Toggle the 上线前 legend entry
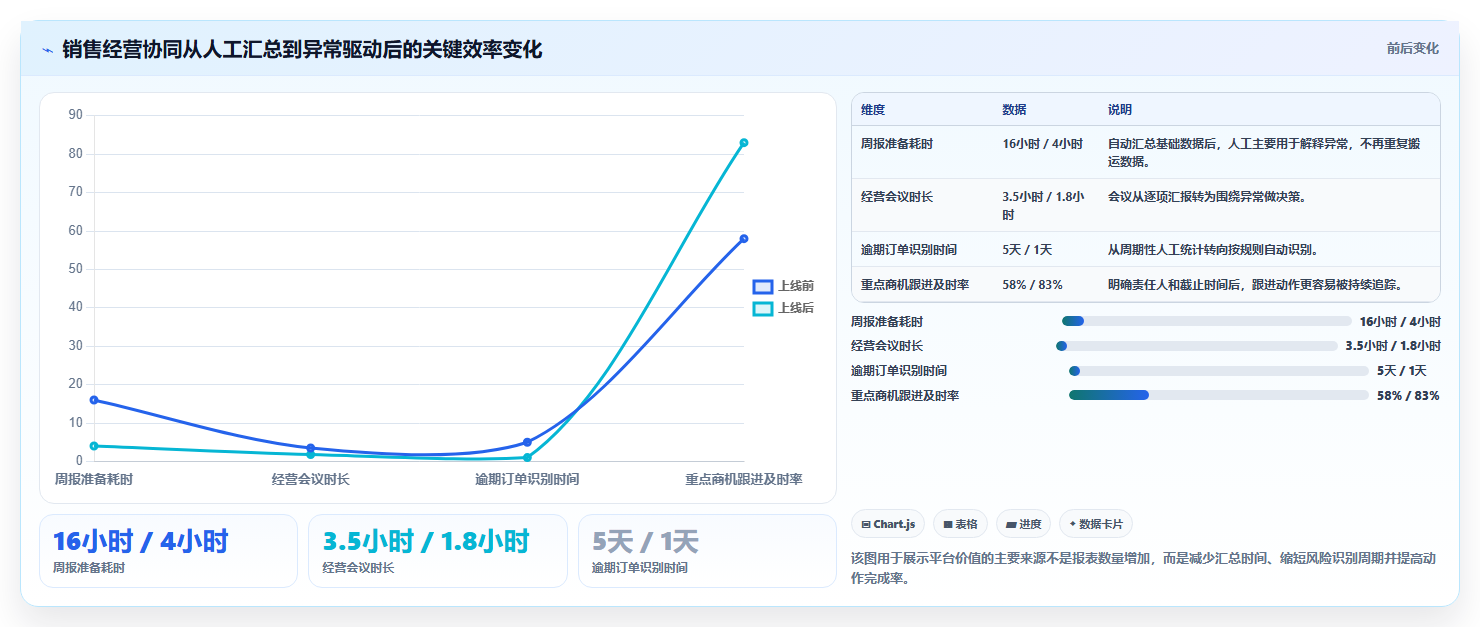 pos(783,286)
